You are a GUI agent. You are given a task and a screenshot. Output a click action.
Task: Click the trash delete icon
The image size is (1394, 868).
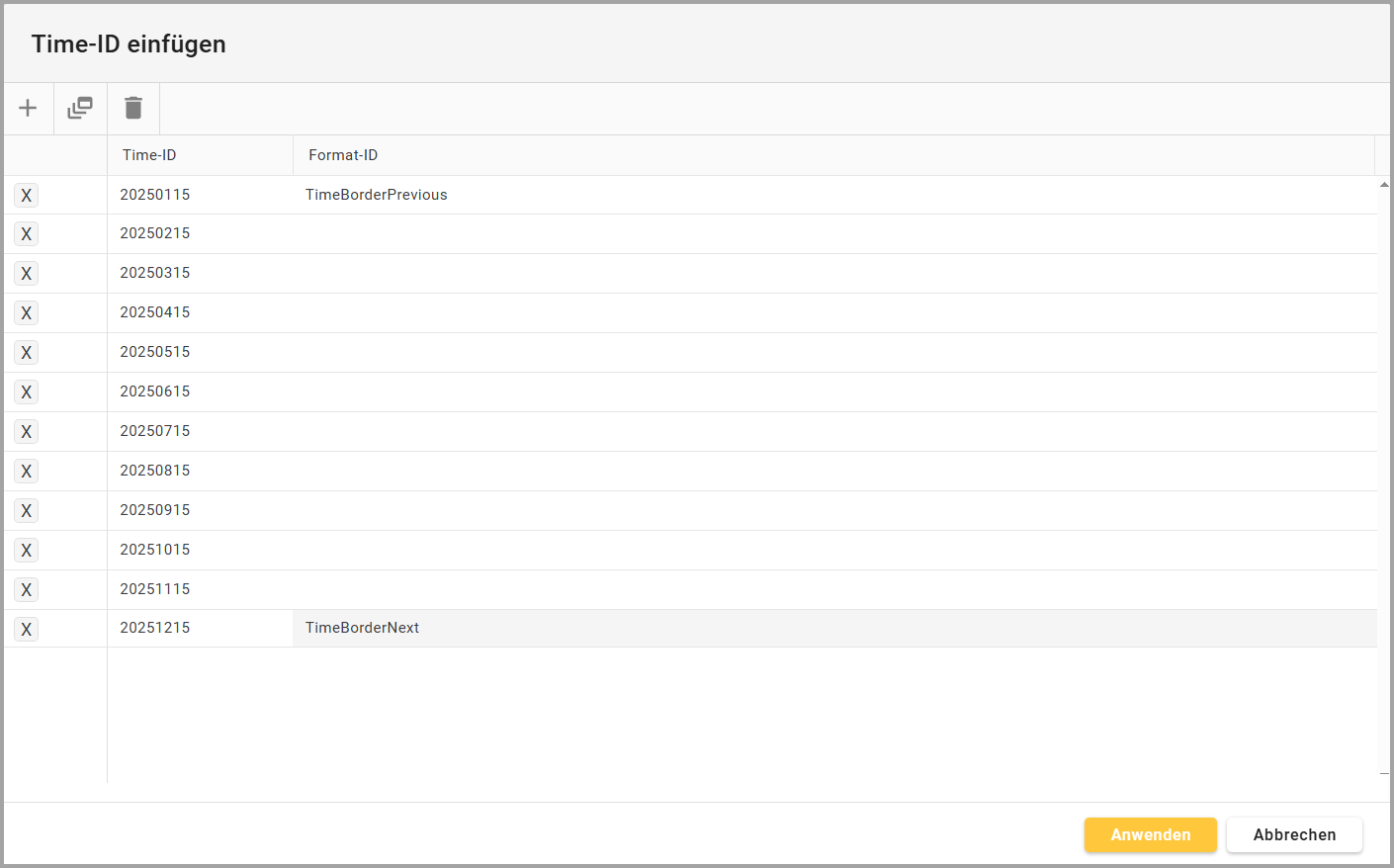pos(133,108)
